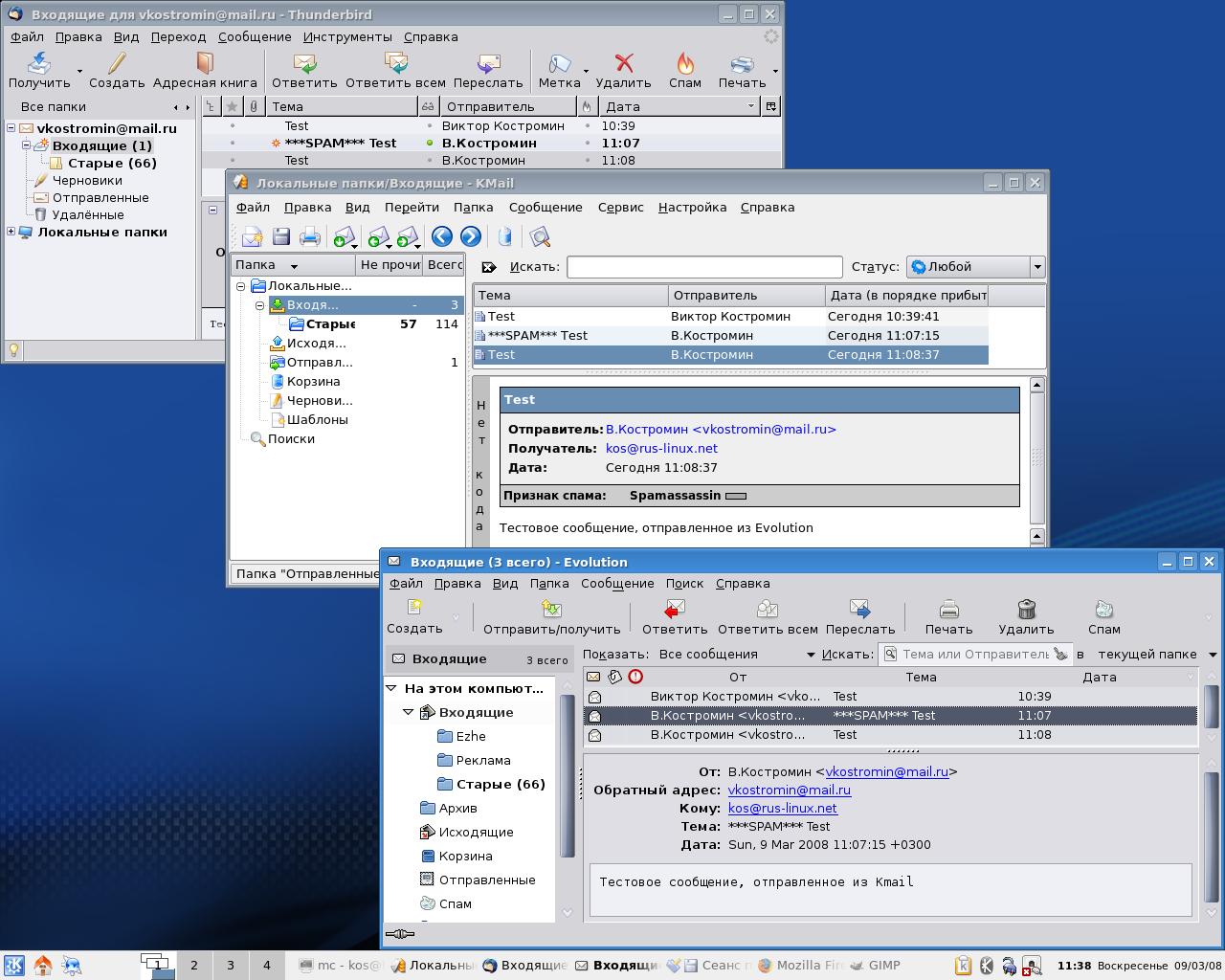Click the trash bin icon in KMail toolbar
The width and height of the screenshot is (1225, 980).
click(505, 236)
